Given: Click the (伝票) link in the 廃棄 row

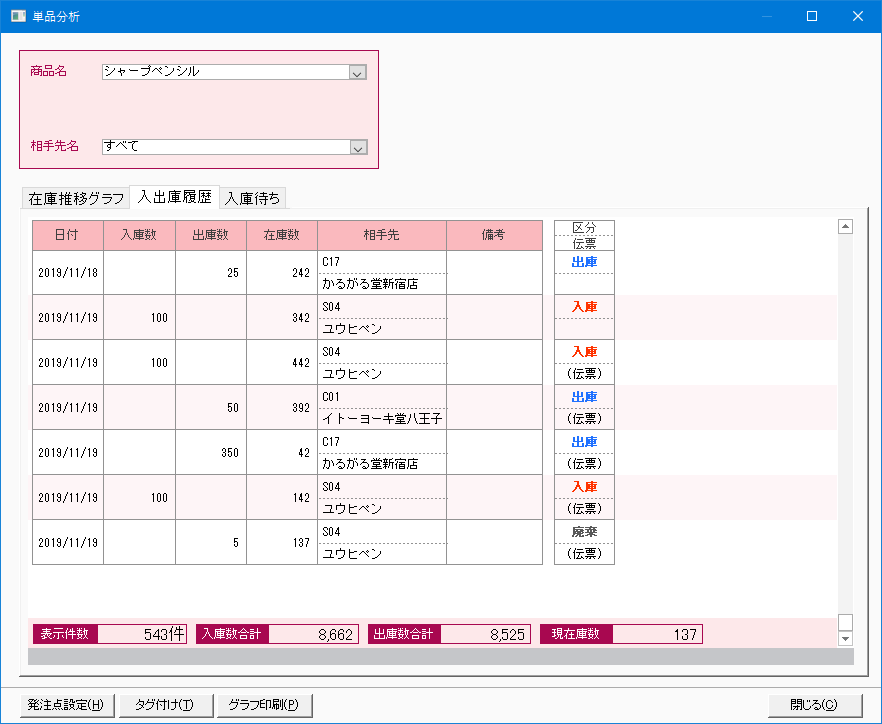Looking at the screenshot, I should 584,554.
